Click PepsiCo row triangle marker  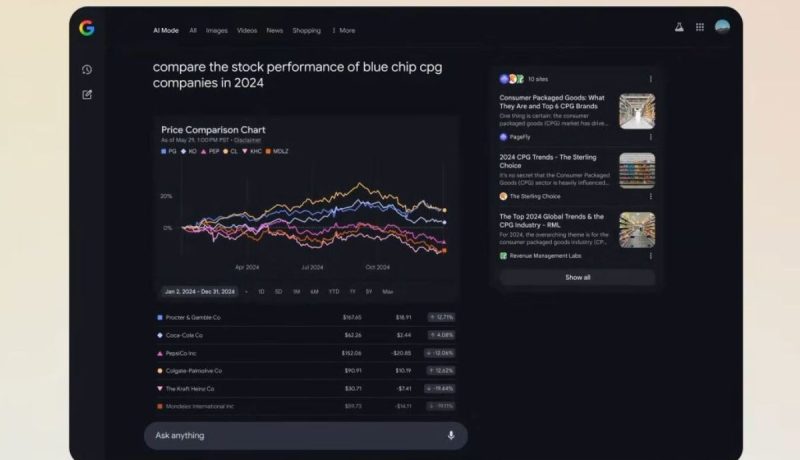[x=160, y=353]
